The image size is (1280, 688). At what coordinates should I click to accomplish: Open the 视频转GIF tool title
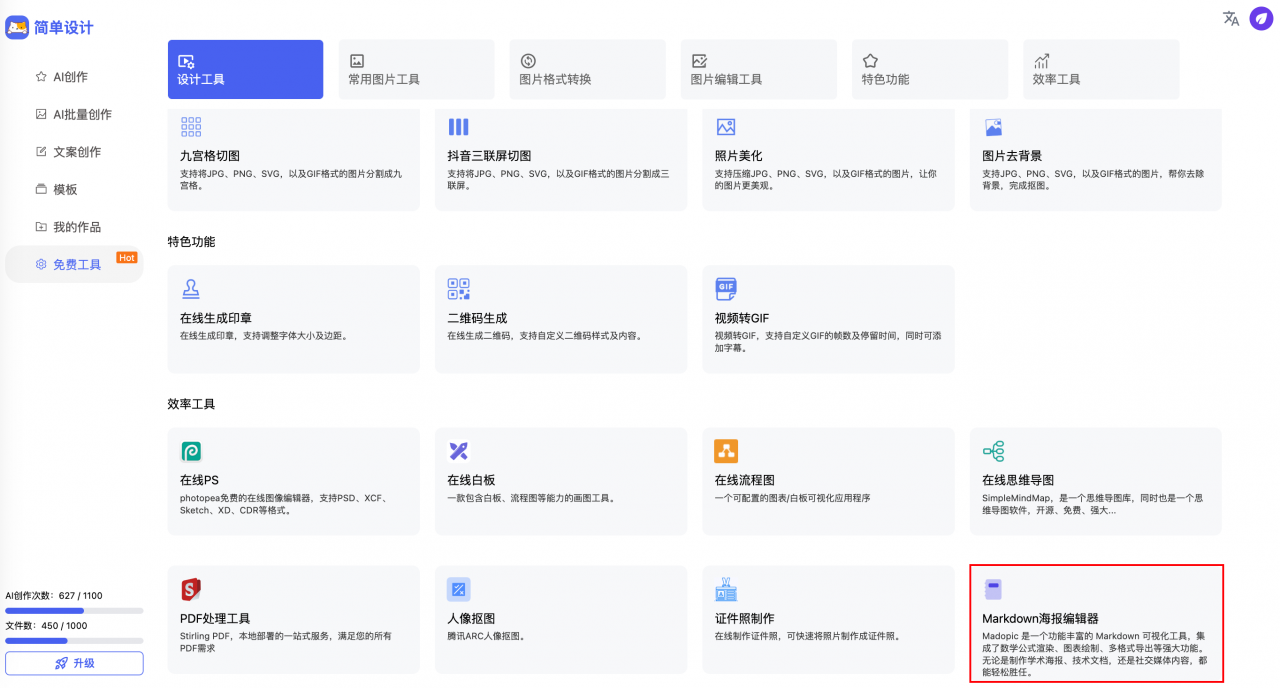pos(742,318)
